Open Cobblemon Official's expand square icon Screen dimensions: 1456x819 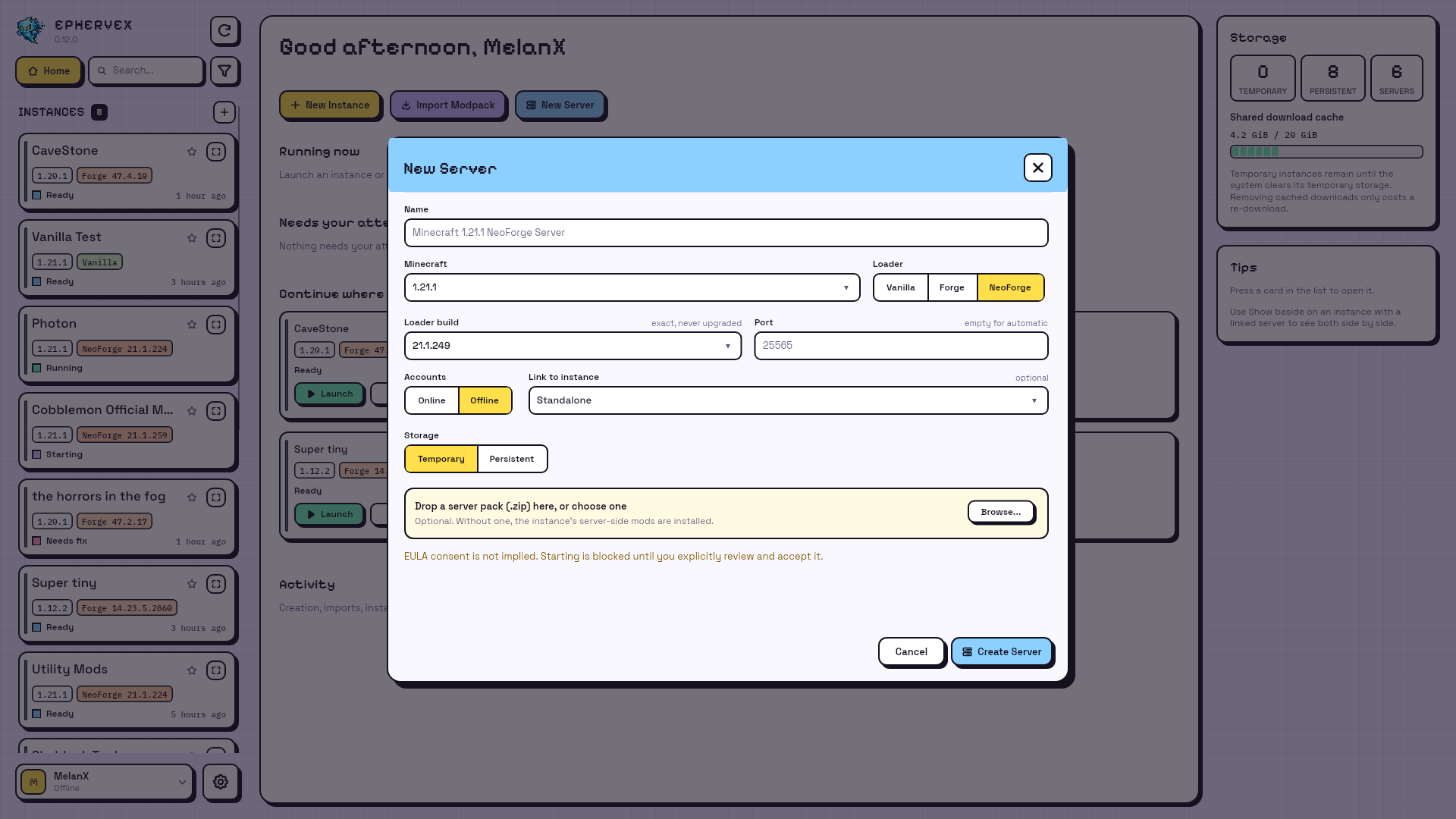(x=216, y=411)
